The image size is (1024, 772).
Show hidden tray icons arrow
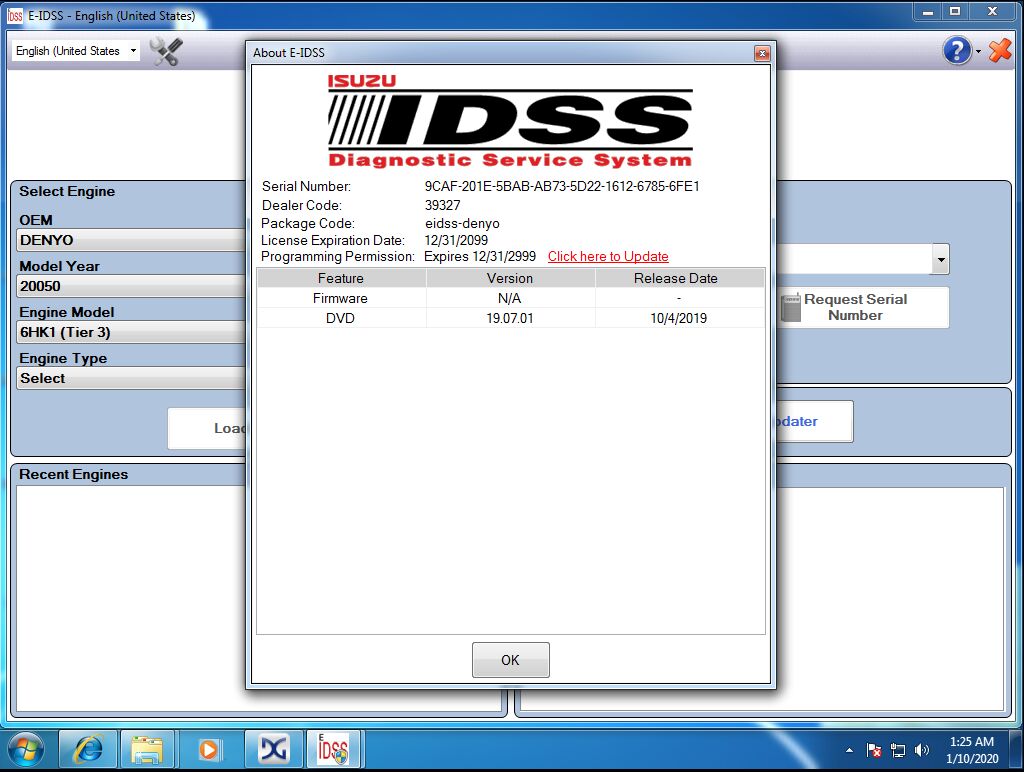point(849,750)
